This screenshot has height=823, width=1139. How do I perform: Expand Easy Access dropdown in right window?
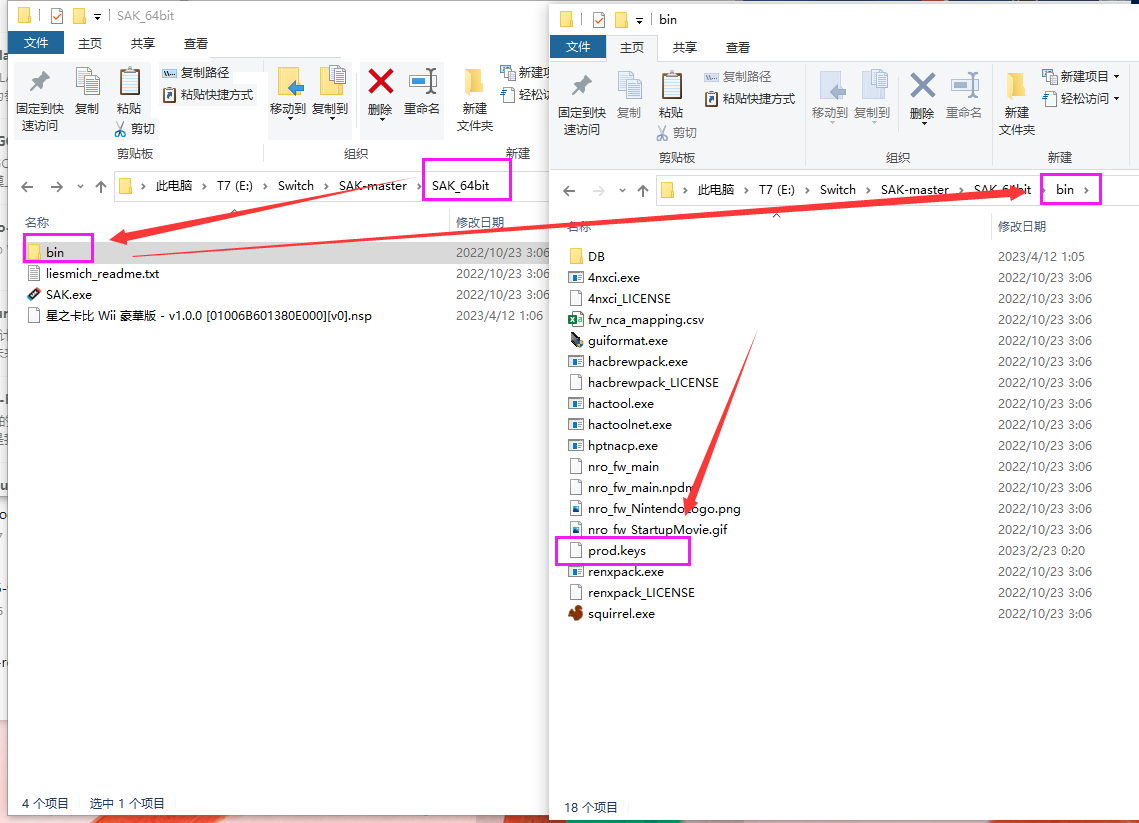tap(1082, 98)
